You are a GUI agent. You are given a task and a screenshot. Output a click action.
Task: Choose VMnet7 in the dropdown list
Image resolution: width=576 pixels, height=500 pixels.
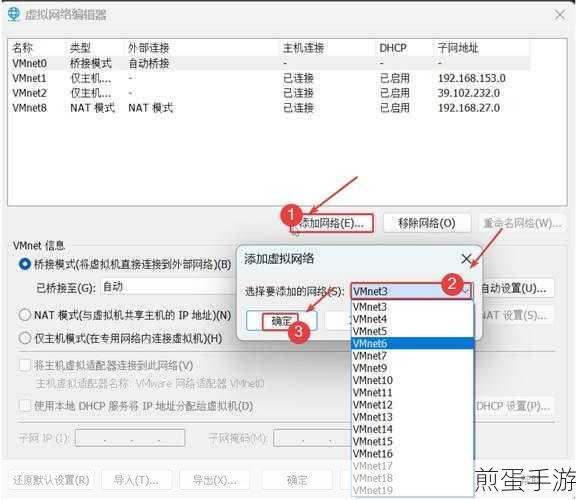412,356
